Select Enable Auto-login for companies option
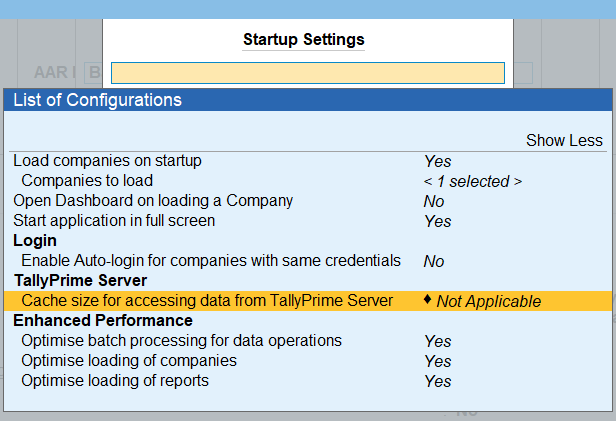Screen dimensions: 616x421 tap(211, 260)
